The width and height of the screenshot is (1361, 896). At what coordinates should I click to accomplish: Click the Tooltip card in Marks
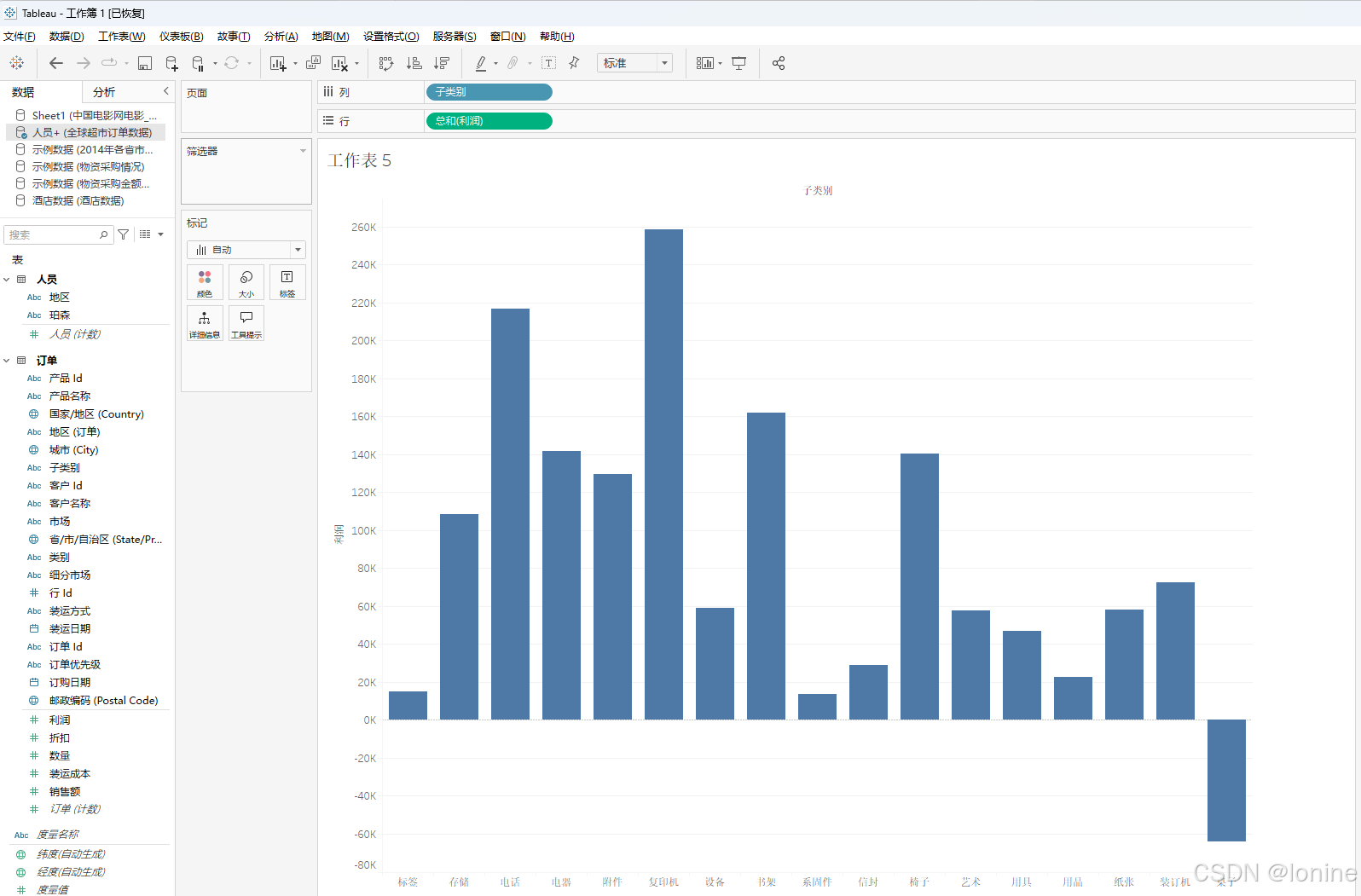pos(246,324)
